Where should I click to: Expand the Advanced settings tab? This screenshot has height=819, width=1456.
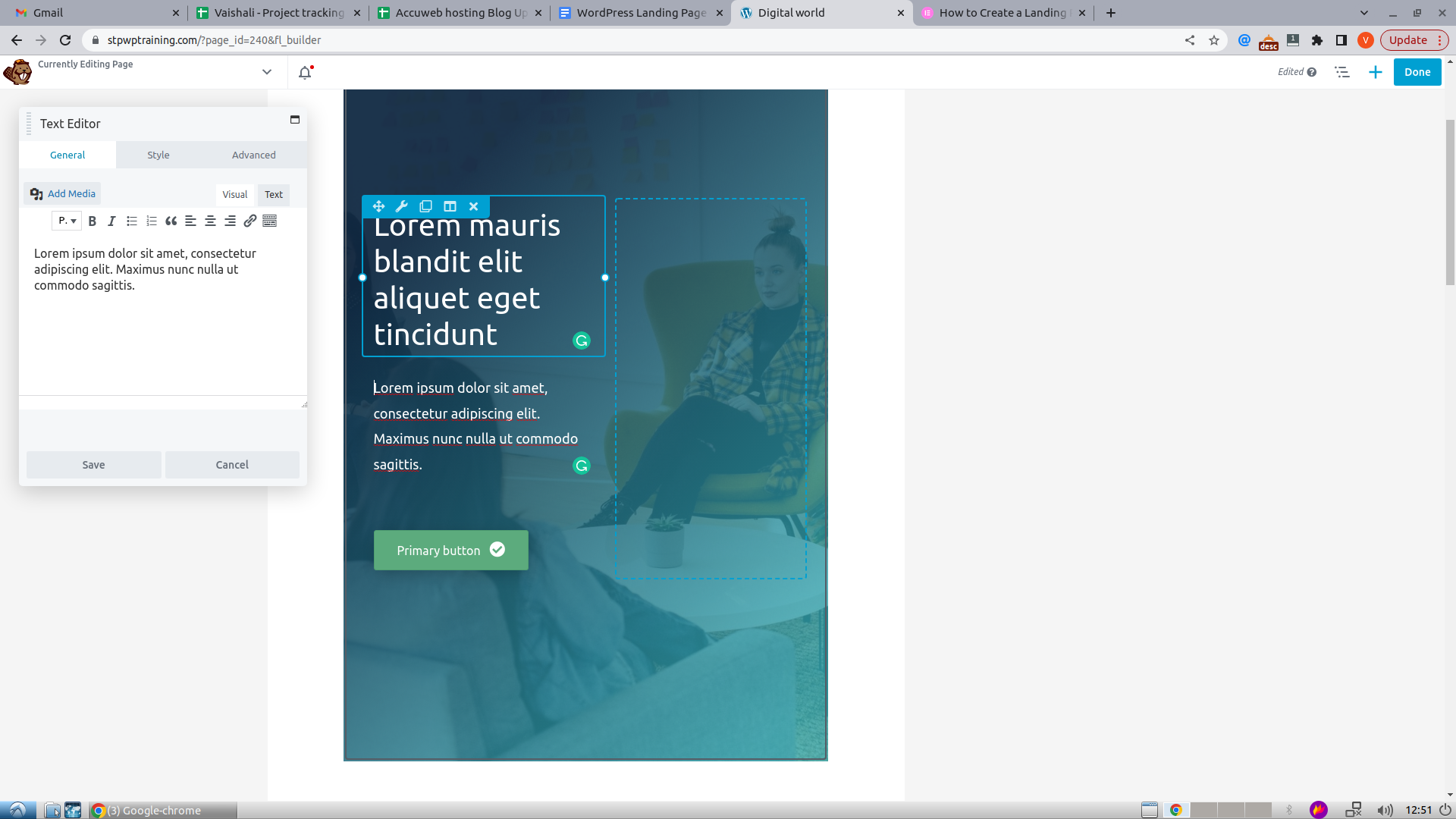click(254, 155)
